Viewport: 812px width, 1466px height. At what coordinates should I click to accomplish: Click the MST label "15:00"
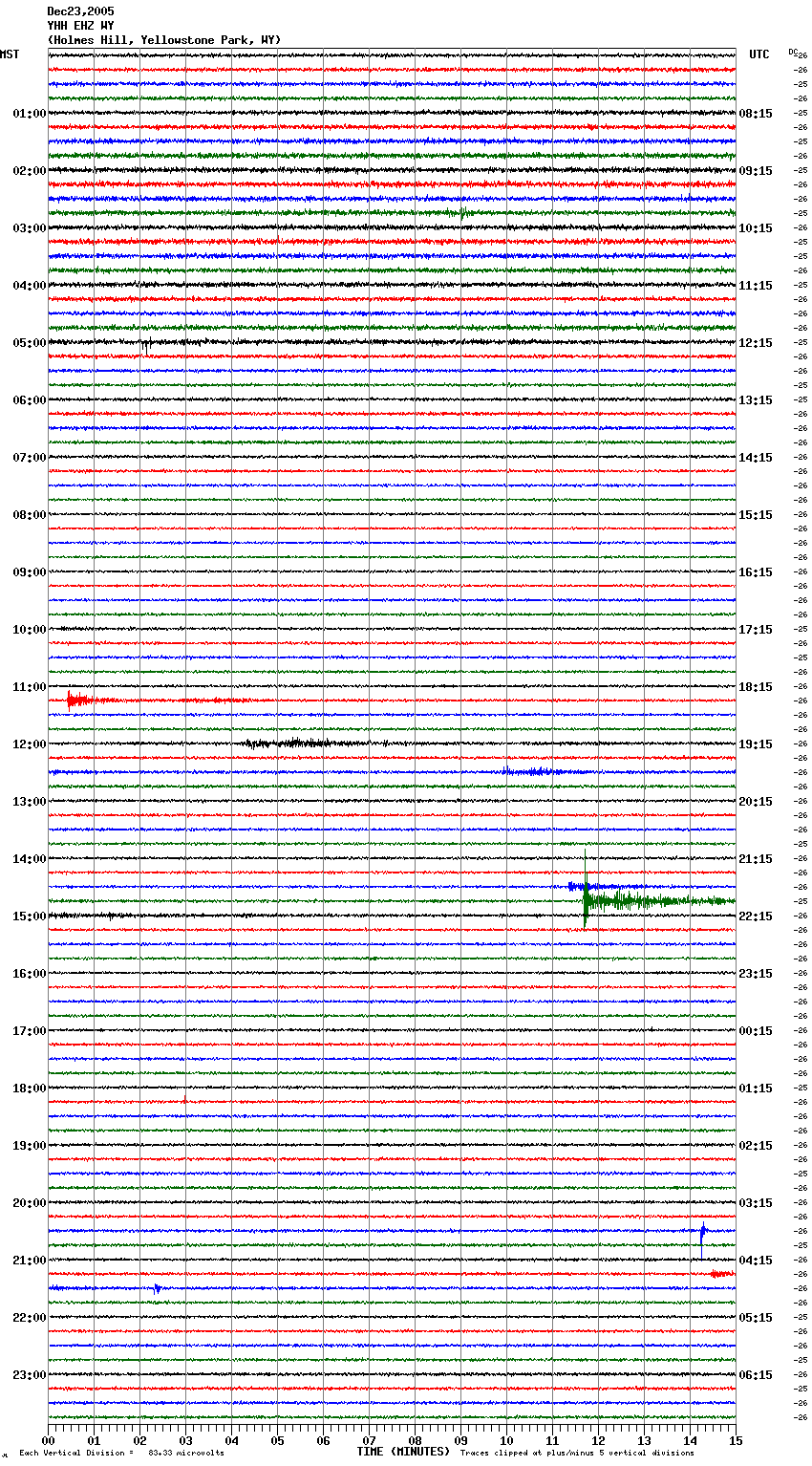pos(30,916)
